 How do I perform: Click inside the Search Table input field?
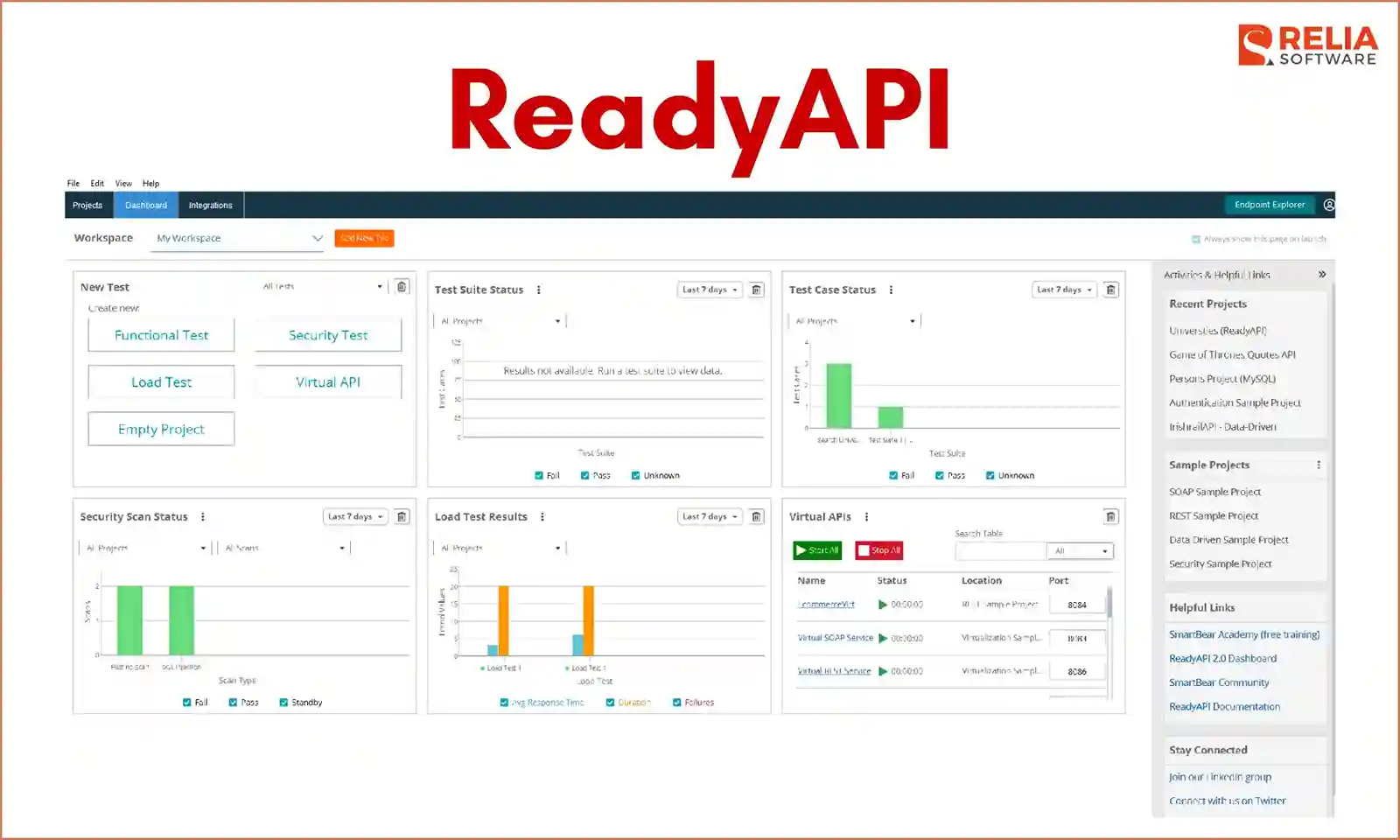click(x=1000, y=550)
